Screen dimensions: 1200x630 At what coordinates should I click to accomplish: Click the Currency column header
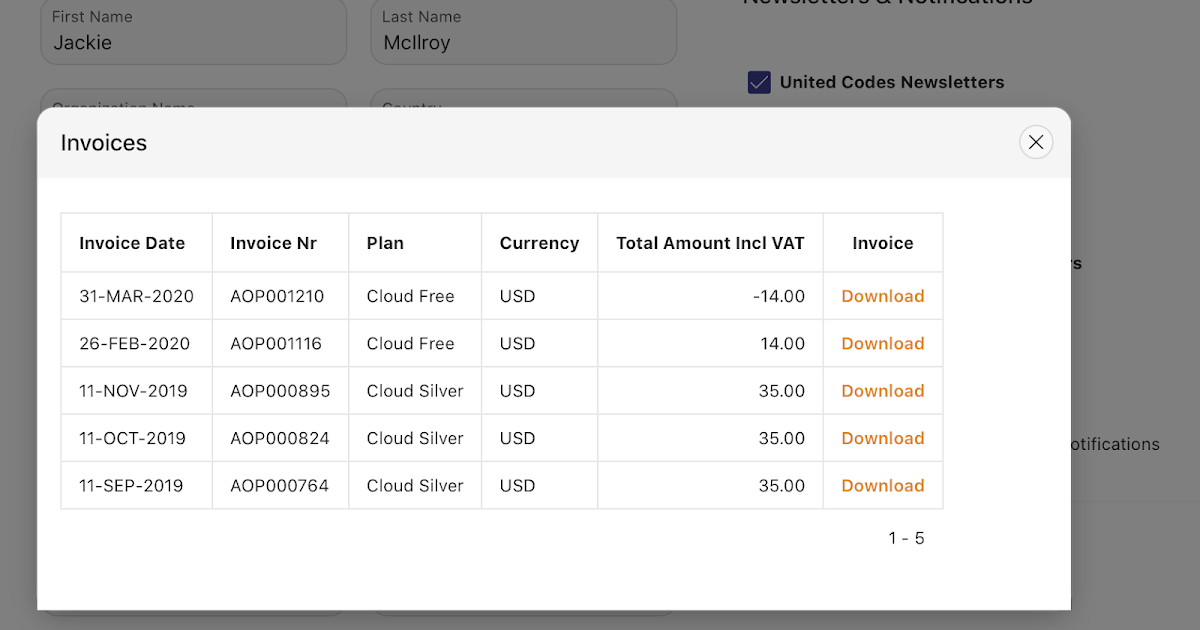[539, 243]
